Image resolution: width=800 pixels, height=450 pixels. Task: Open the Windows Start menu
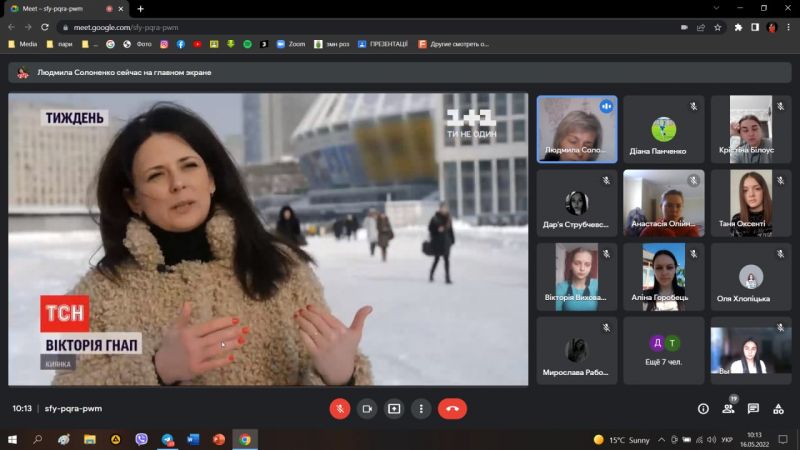(12, 439)
